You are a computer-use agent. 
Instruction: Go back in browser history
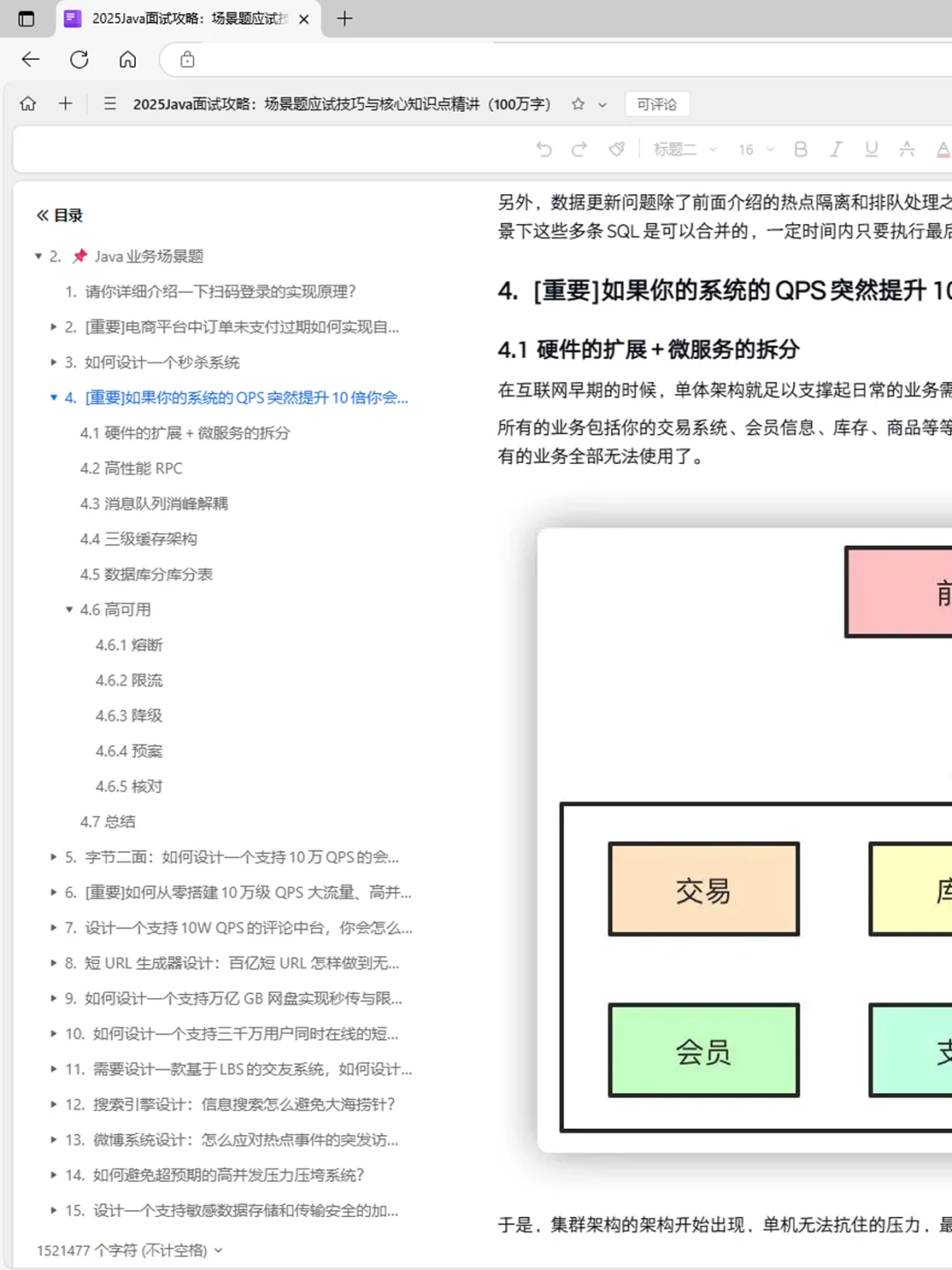[31, 59]
